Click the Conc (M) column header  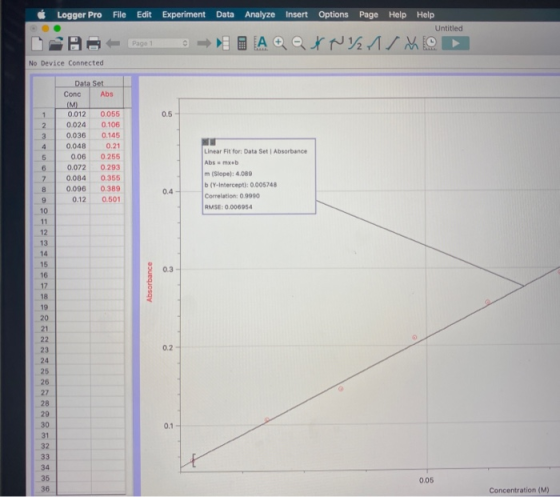(72, 99)
